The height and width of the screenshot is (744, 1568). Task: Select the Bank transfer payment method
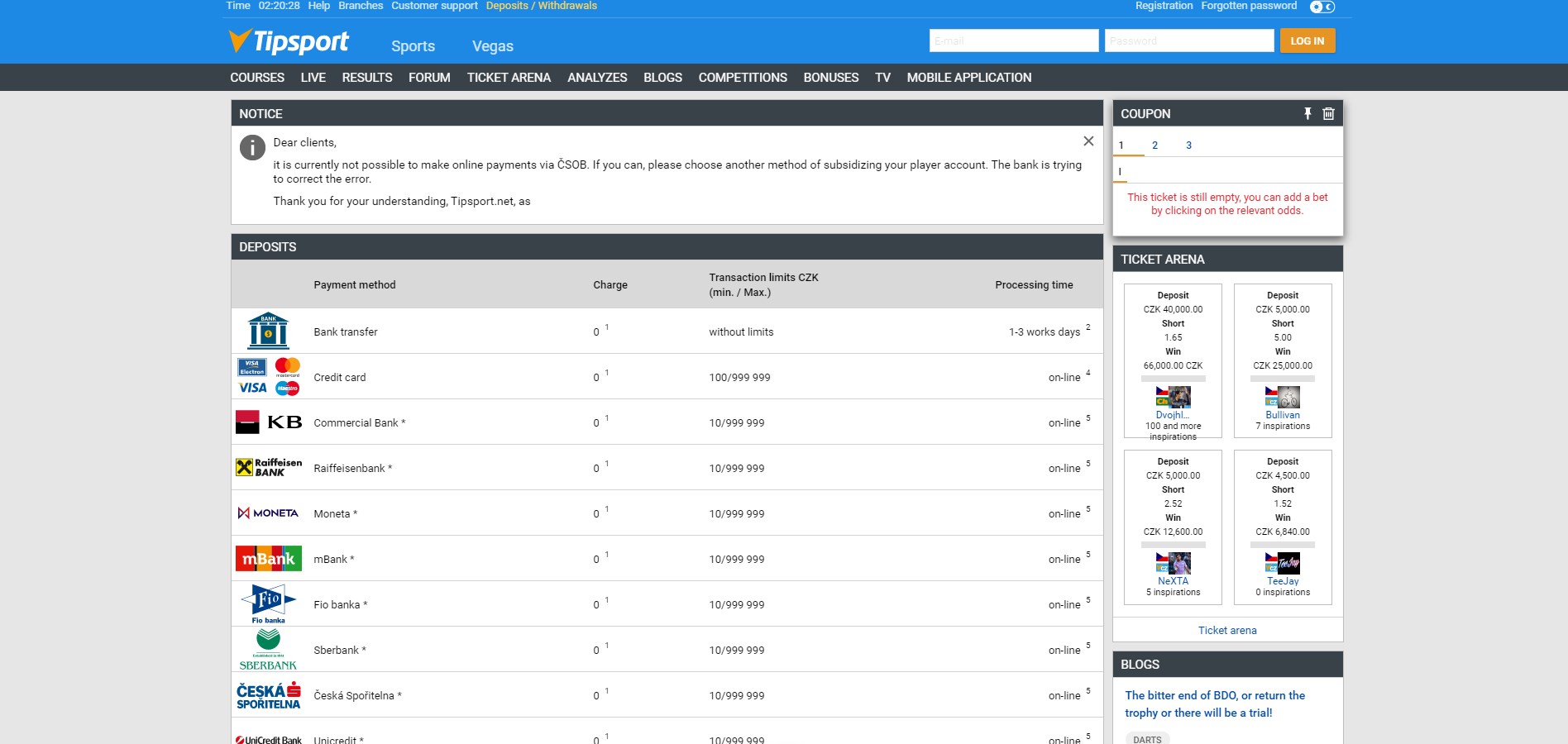coord(346,331)
